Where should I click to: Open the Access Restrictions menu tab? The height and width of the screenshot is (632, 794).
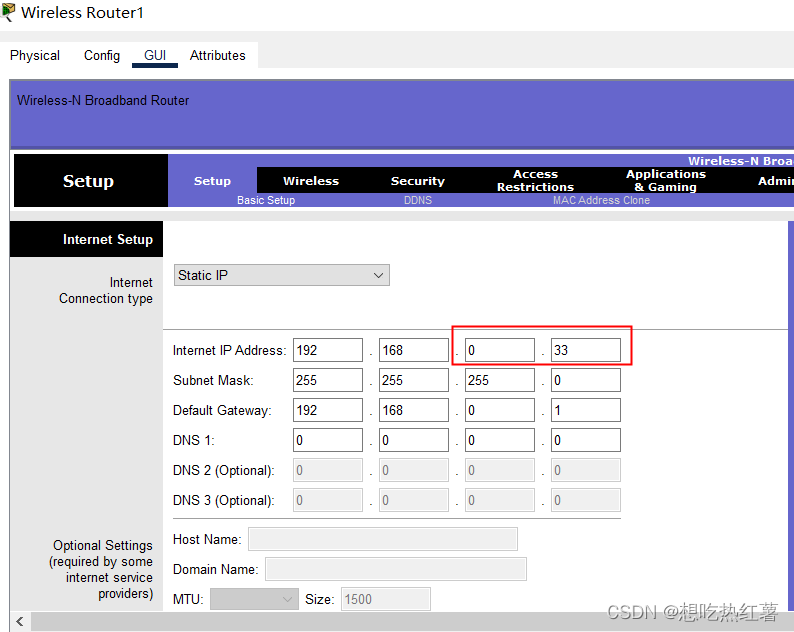[535, 181]
